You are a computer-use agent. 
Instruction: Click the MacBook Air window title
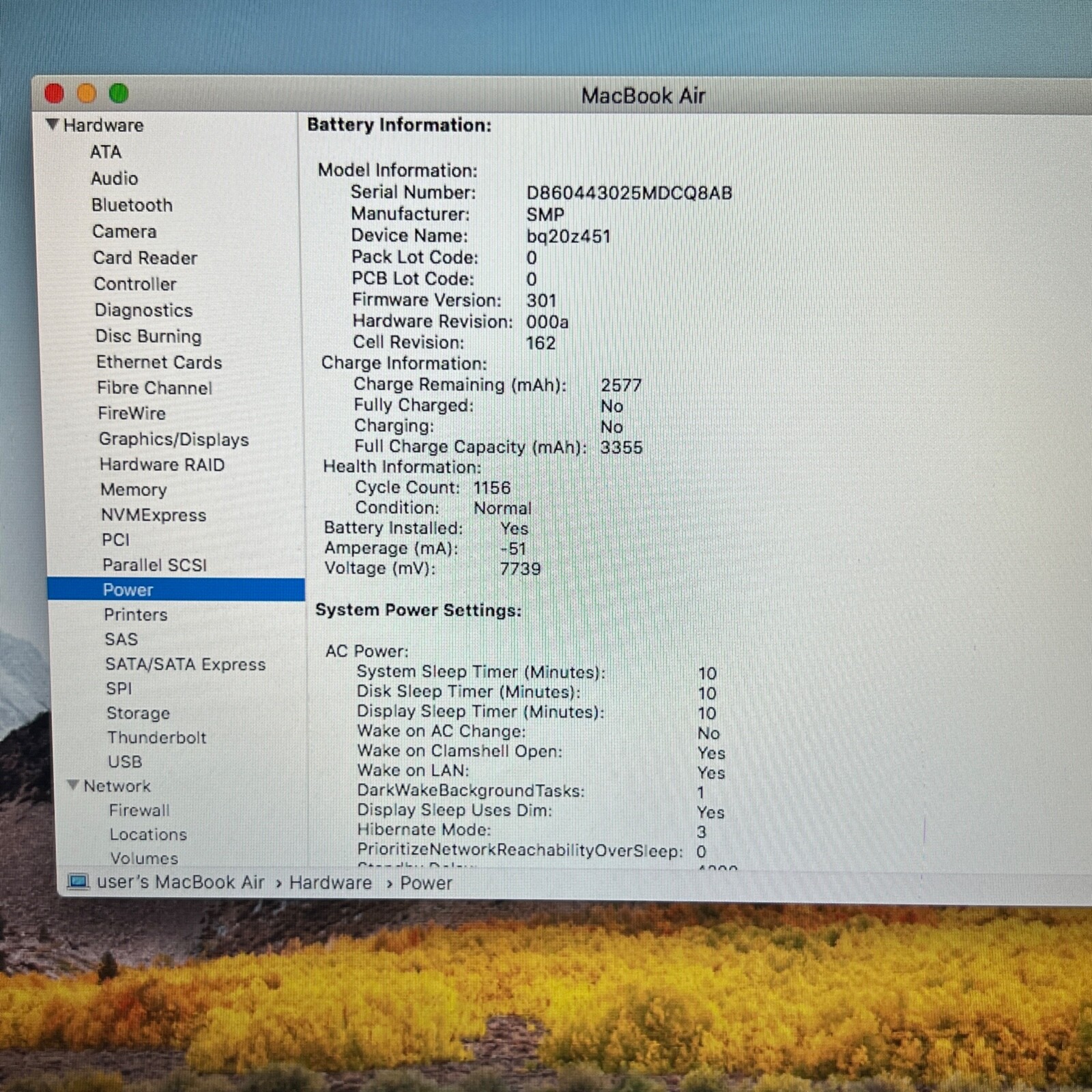click(643, 96)
